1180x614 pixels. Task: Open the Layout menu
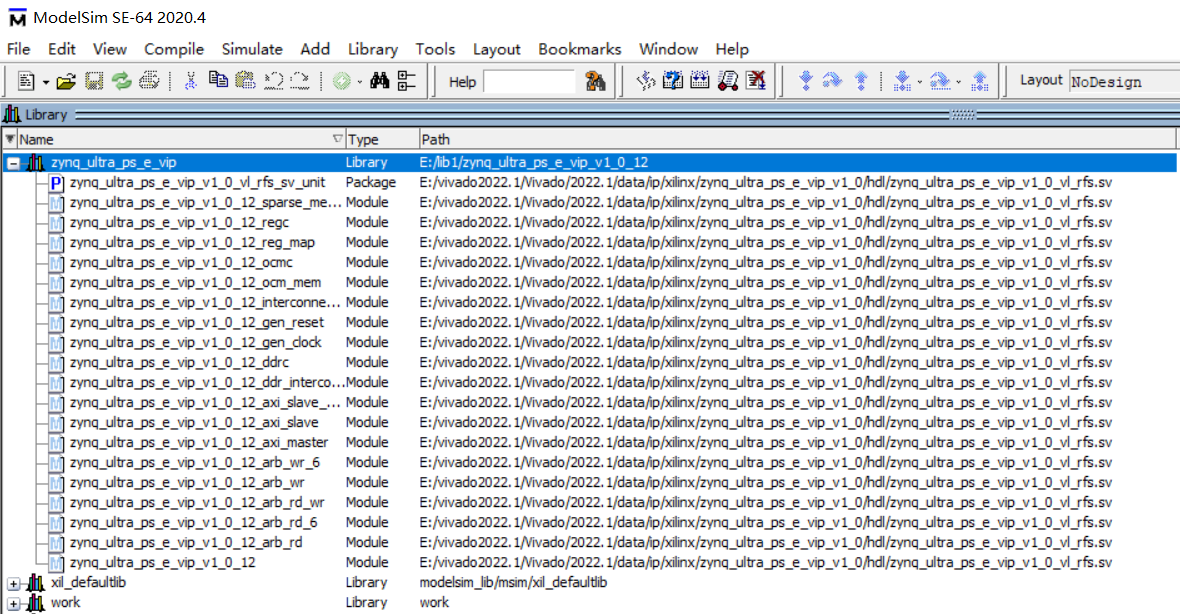(497, 49)
